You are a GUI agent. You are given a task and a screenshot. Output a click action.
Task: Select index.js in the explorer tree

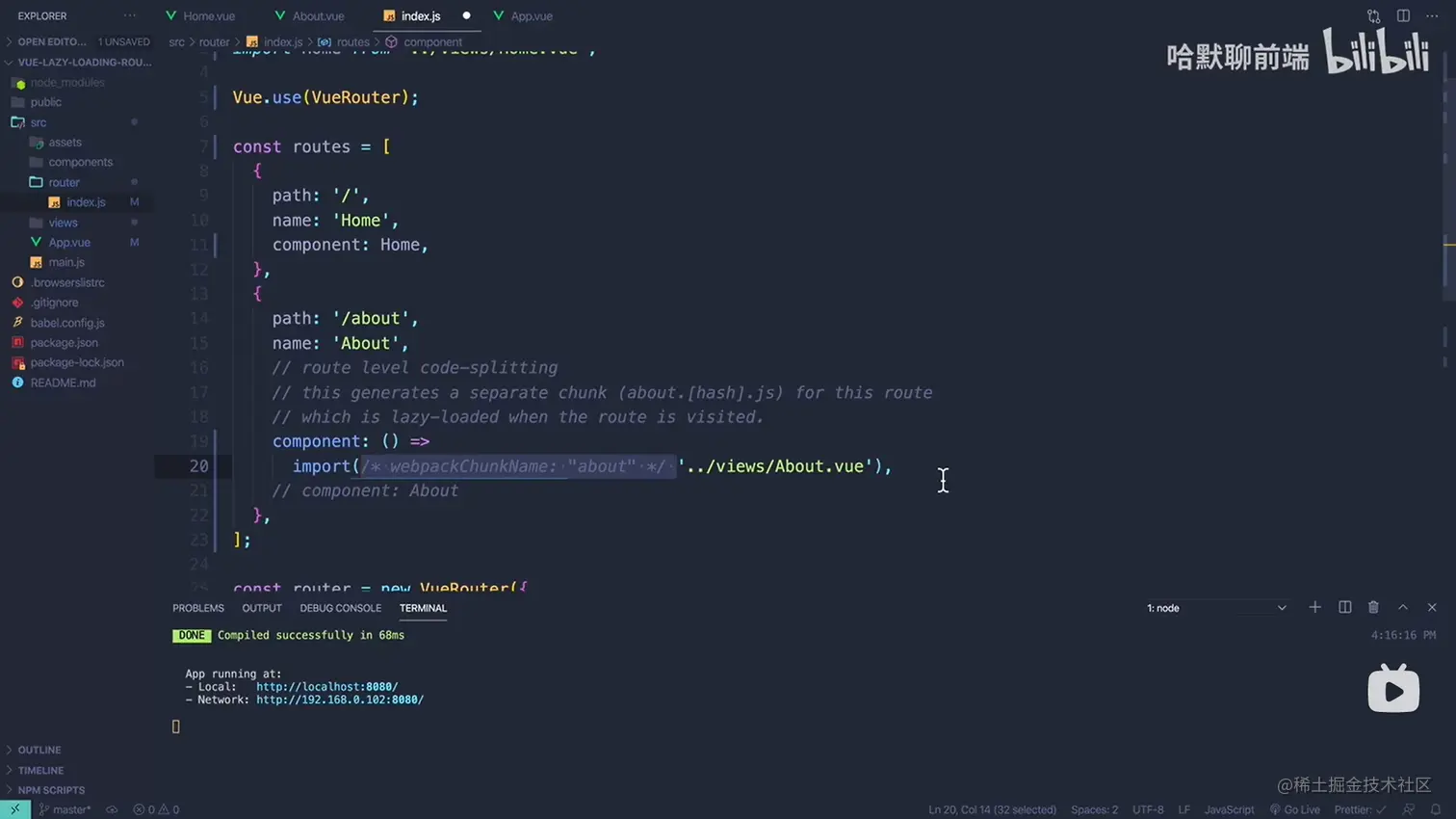[x=77, y=202]
